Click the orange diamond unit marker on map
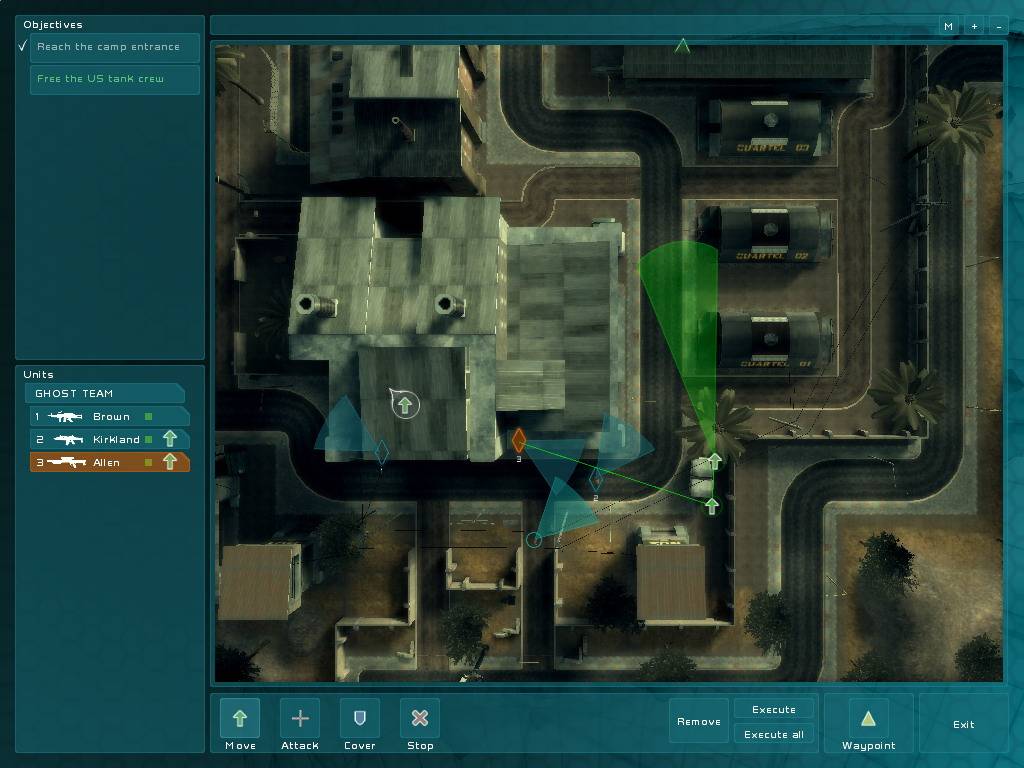The image size is (1024, 768). [x=518, y=440]
